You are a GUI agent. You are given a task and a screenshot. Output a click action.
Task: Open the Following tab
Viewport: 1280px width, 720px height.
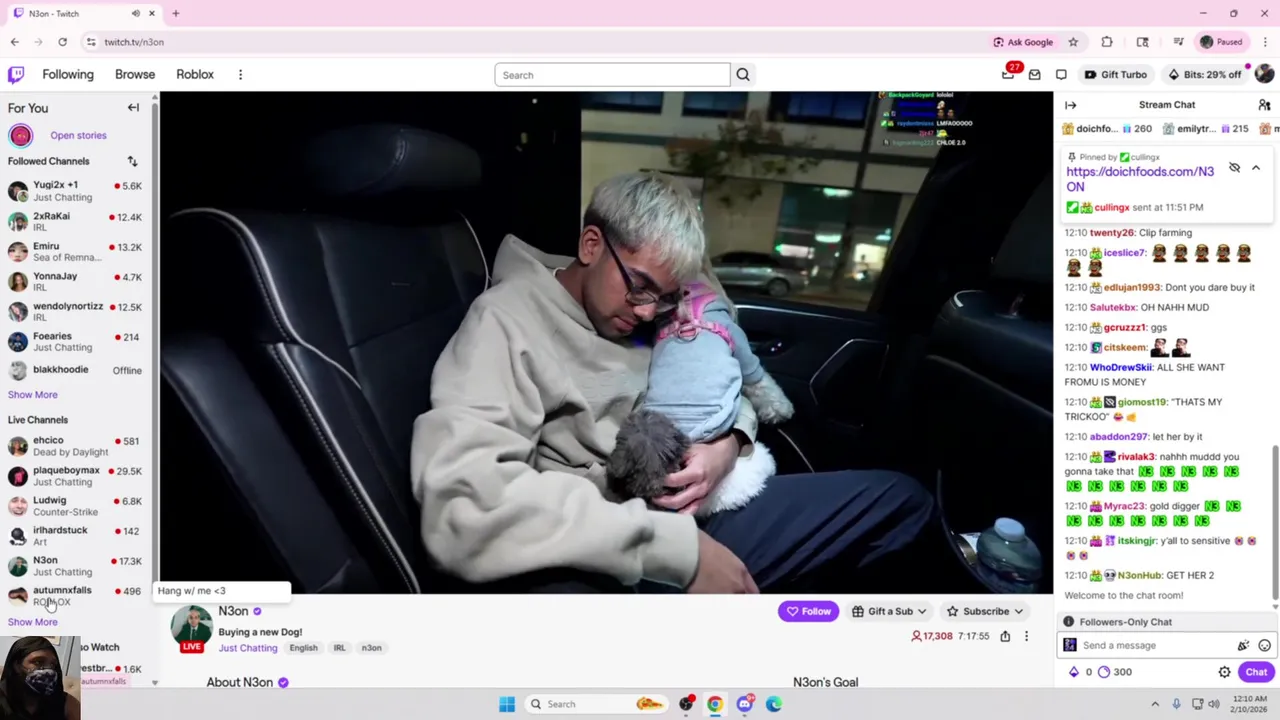point(68,75)
